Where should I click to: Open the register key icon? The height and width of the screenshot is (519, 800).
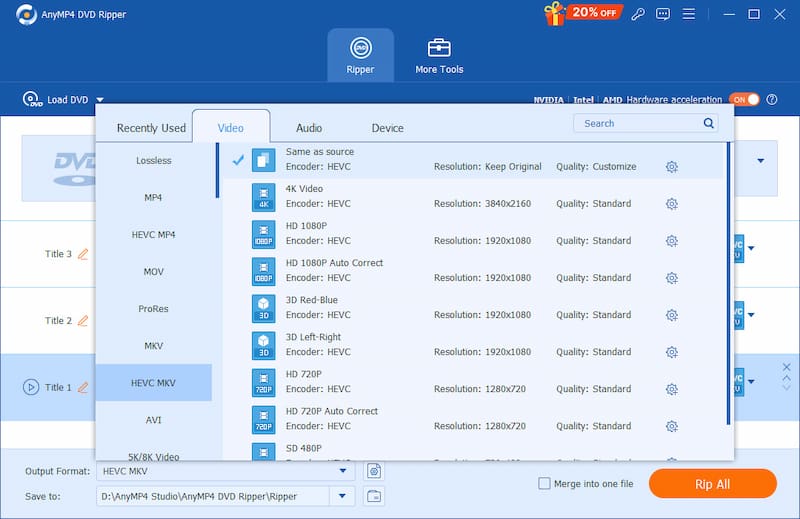click(638, 14)
